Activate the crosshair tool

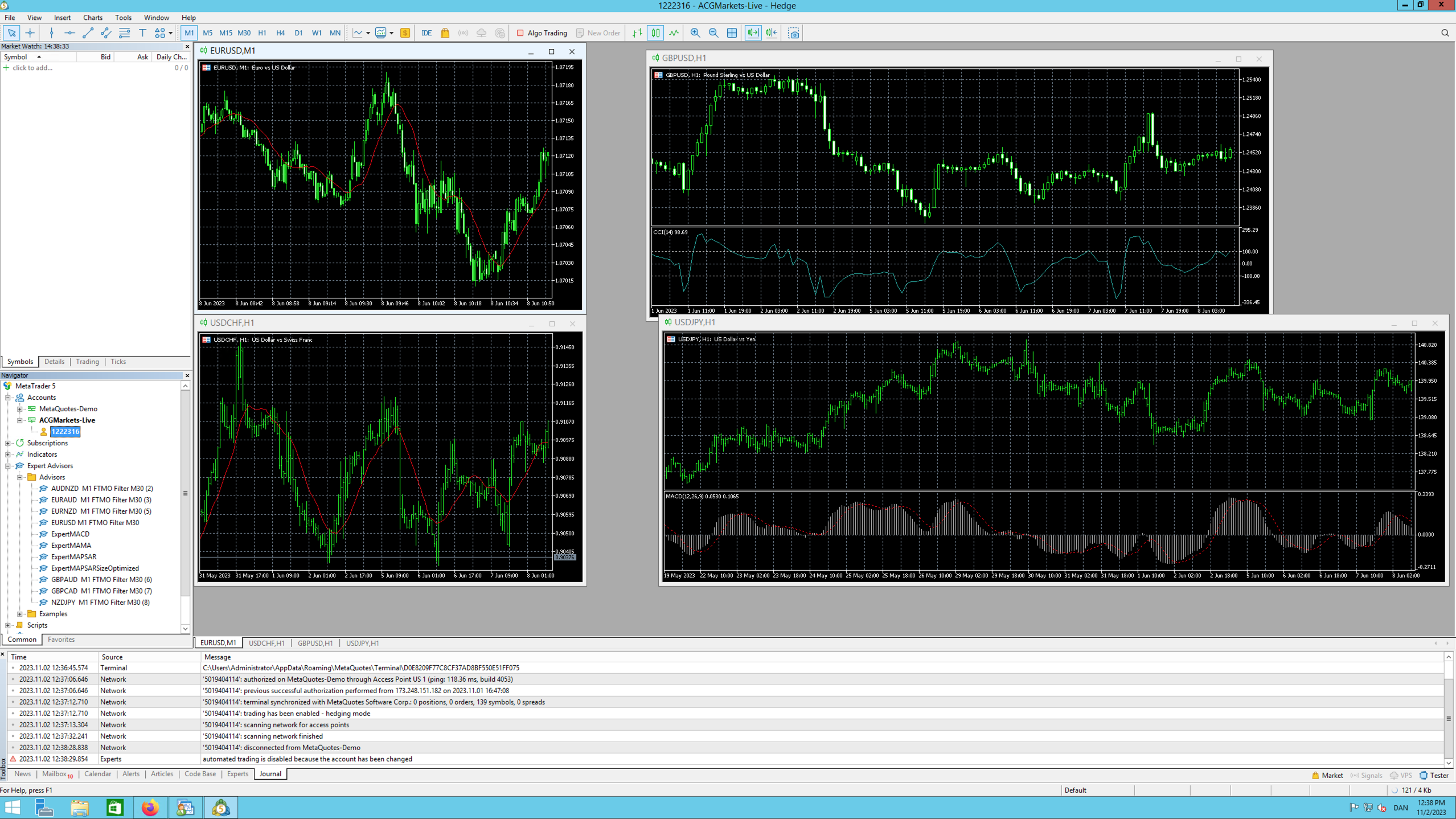pyautogui.click(x=30, y=33)
